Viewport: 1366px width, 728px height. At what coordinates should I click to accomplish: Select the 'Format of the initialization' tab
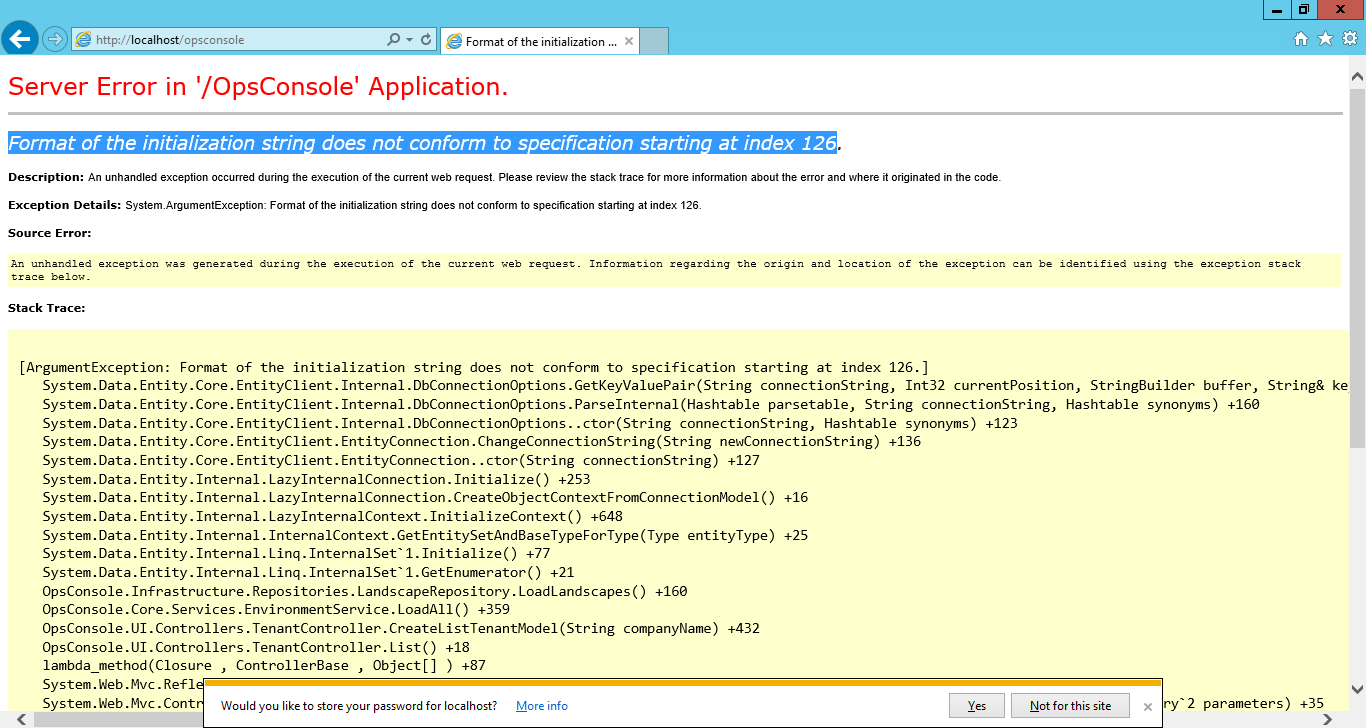(533, 42)
